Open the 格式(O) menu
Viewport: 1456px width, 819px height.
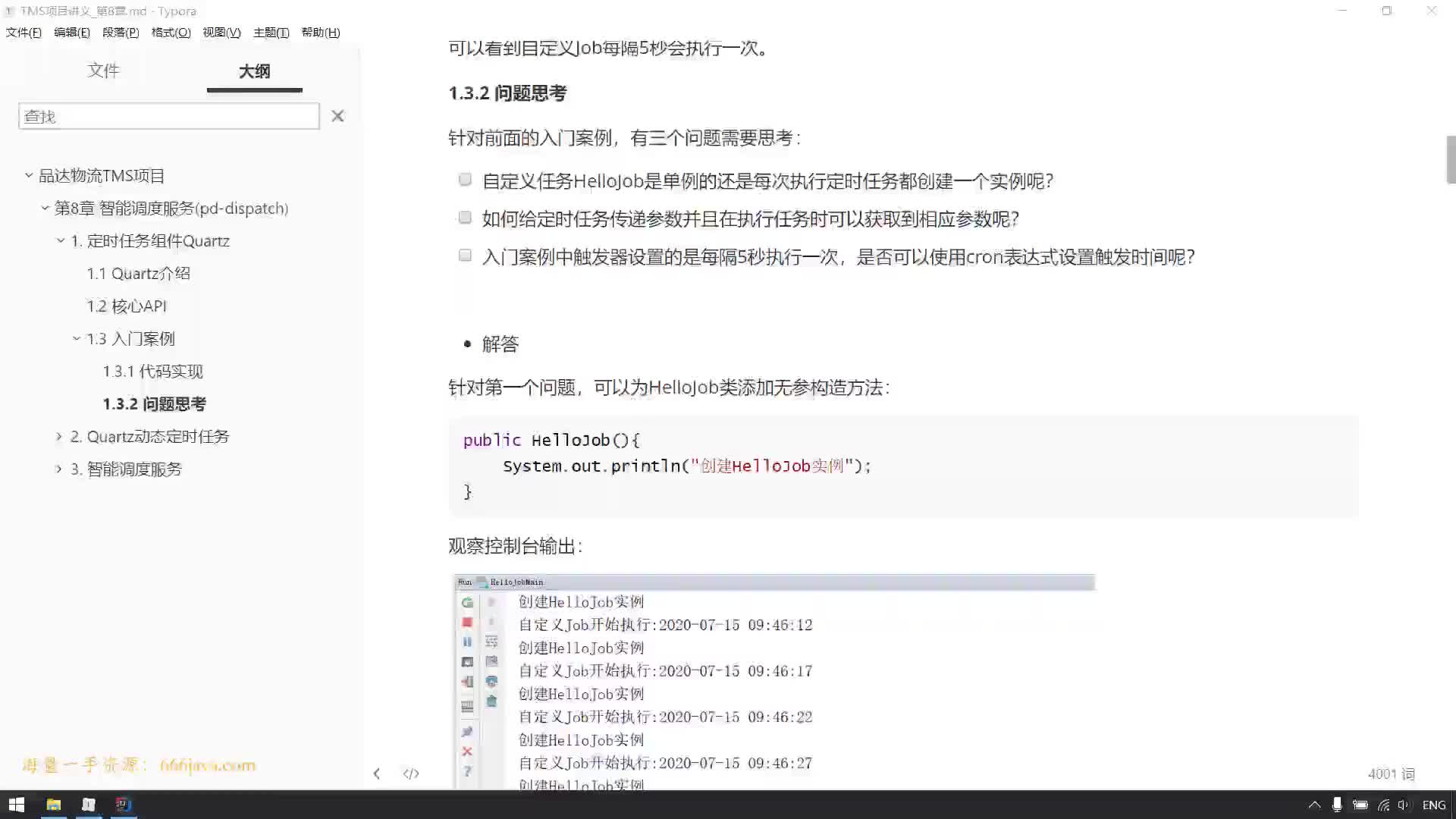coord(171,33)
